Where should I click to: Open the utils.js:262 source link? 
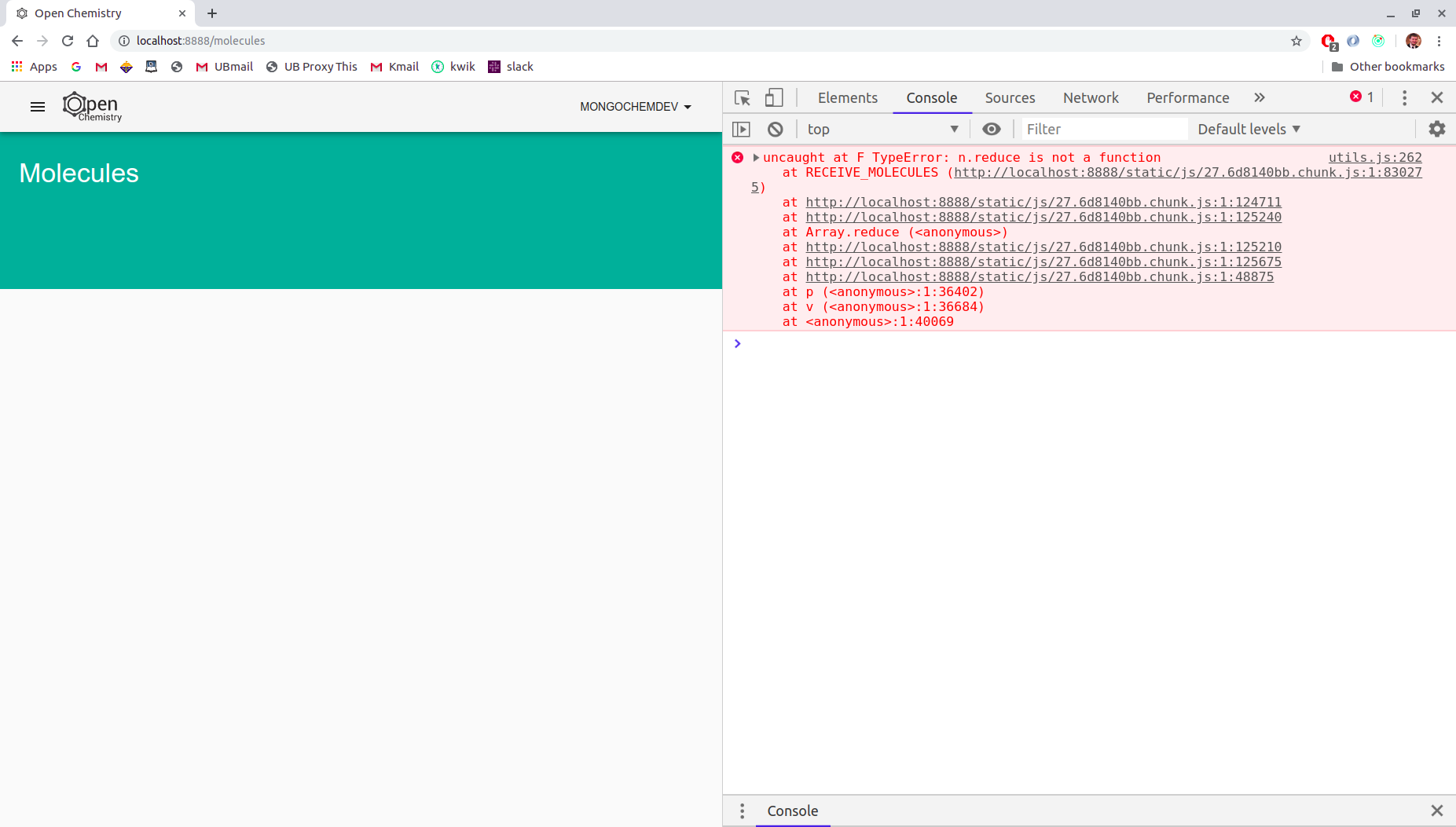pyautogui.click(x=1375, y=157)
